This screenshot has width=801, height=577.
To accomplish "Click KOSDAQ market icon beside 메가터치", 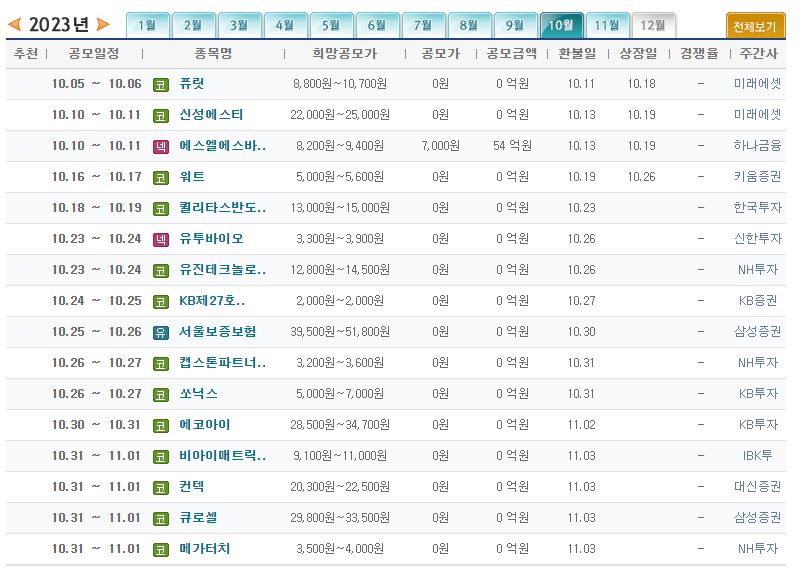I will pyautogui.click(x=161, y=550).
